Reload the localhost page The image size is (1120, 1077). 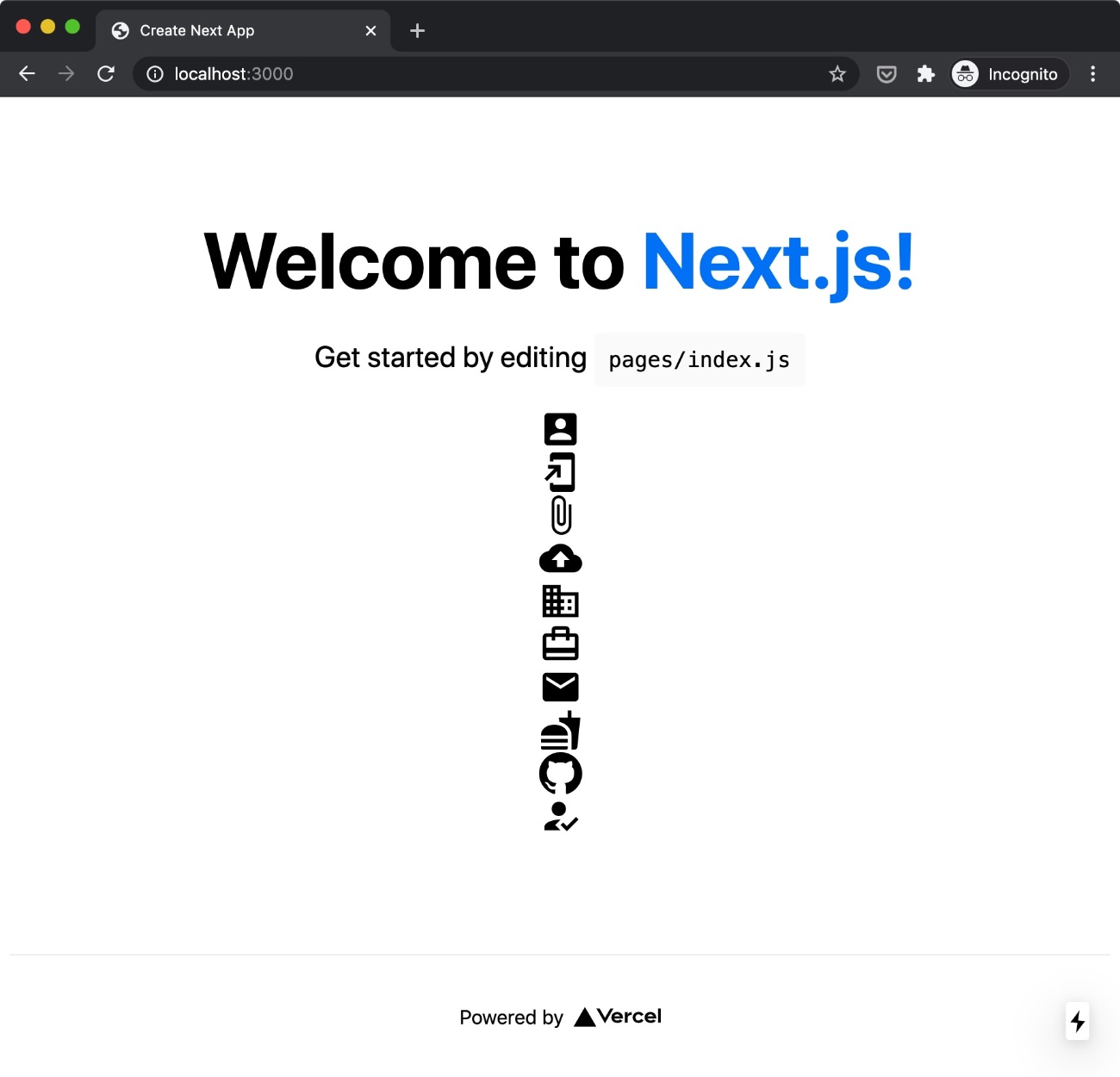[106, 74]
